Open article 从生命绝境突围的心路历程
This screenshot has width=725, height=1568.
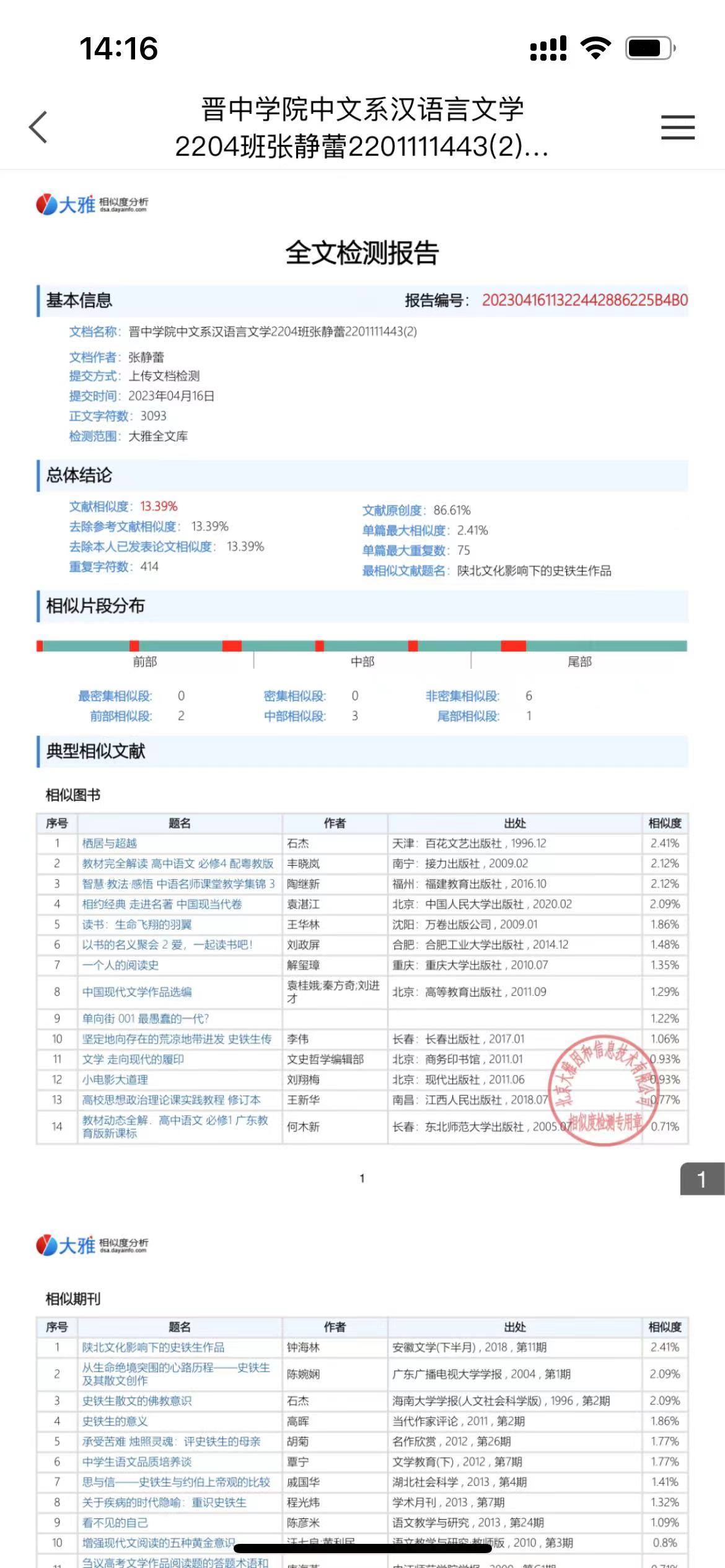[176, 1374]
